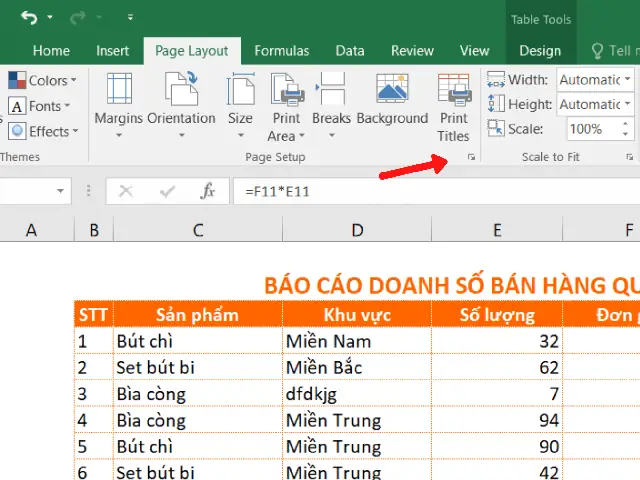Click the Width icon in Scale to Fit
This screenshot has height=480, width=640.
click(x=496, y=80)
